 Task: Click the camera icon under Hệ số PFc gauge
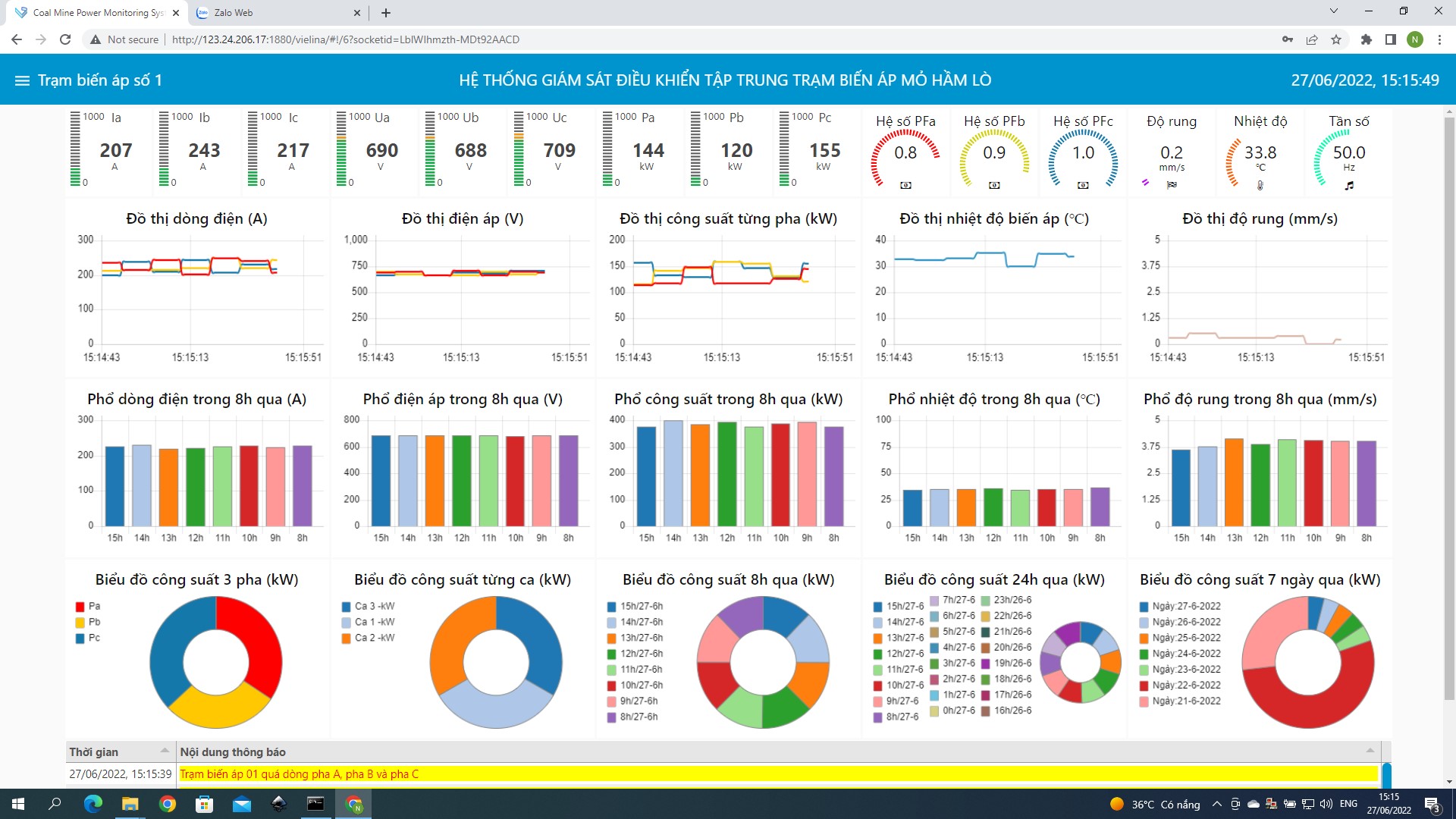point(1083,185)
